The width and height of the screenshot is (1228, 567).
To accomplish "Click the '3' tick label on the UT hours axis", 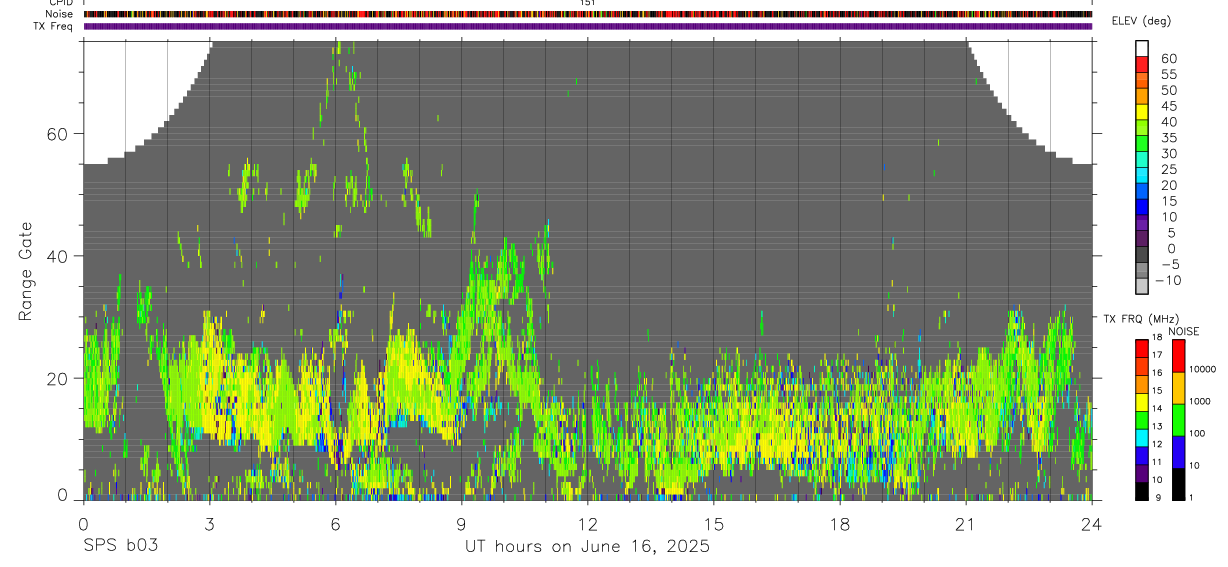I will point(209,524).
